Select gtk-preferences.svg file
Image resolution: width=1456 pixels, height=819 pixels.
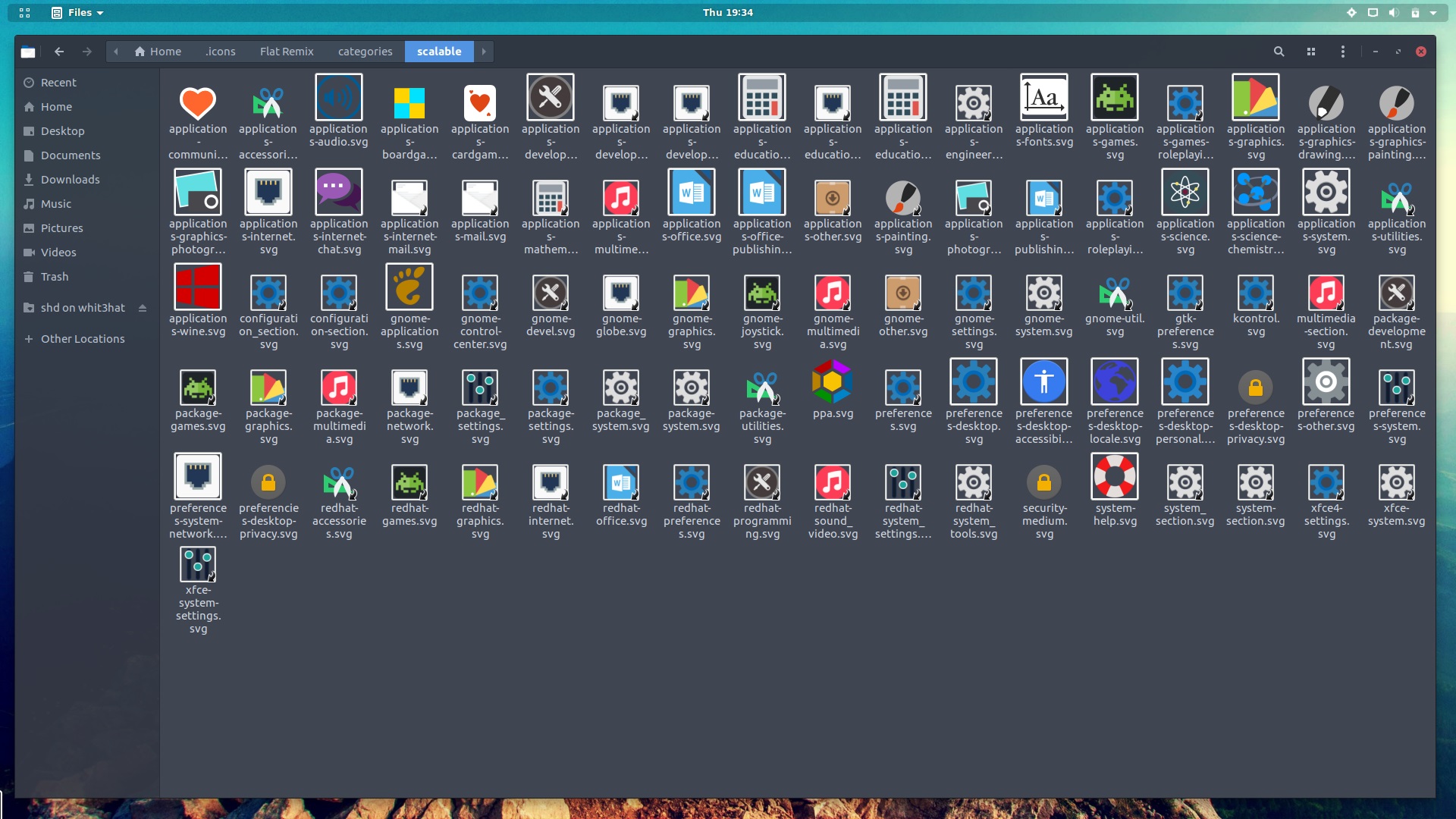point(1185,293)
